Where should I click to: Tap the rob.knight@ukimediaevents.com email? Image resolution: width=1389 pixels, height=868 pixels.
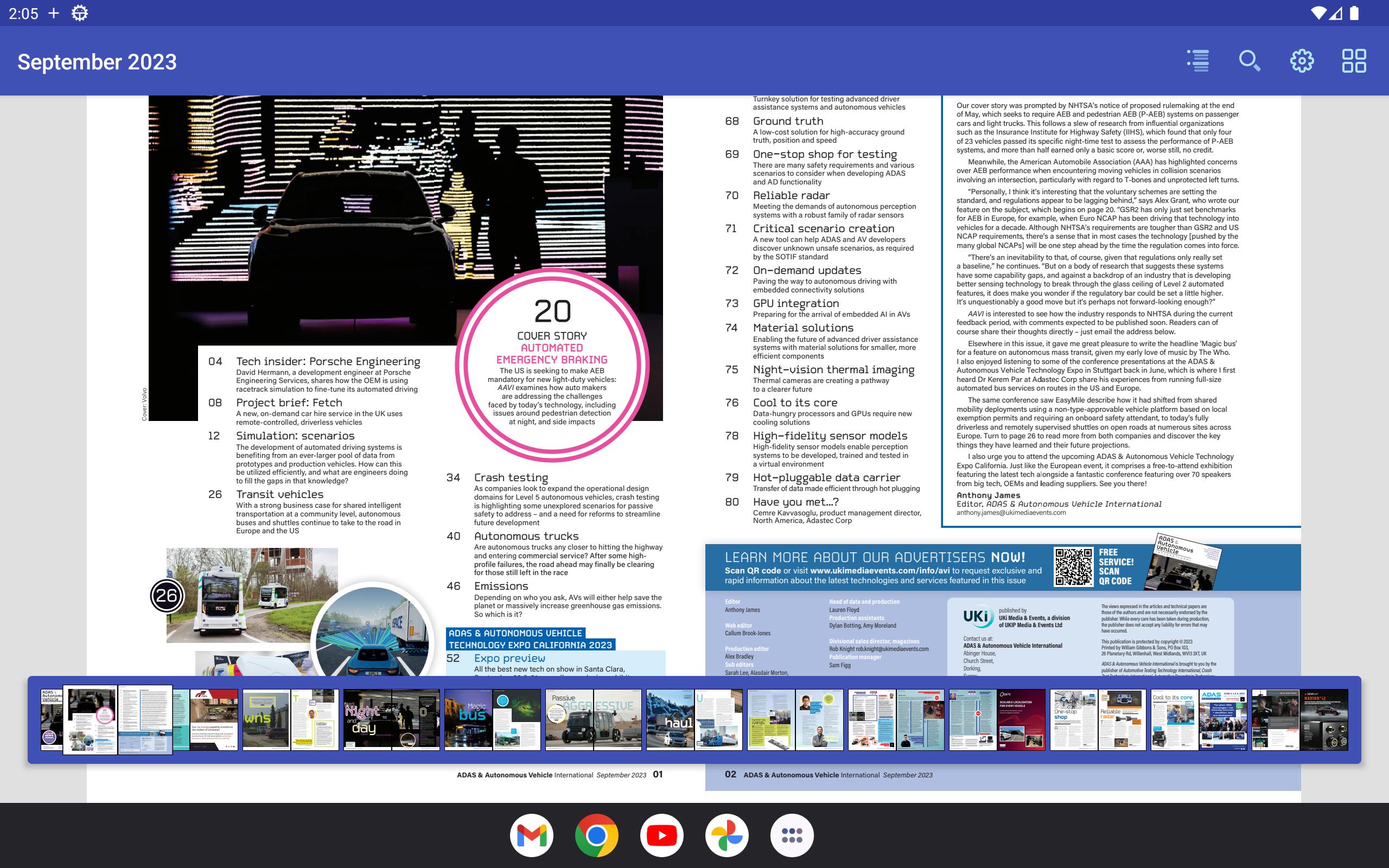coord(892,649)
